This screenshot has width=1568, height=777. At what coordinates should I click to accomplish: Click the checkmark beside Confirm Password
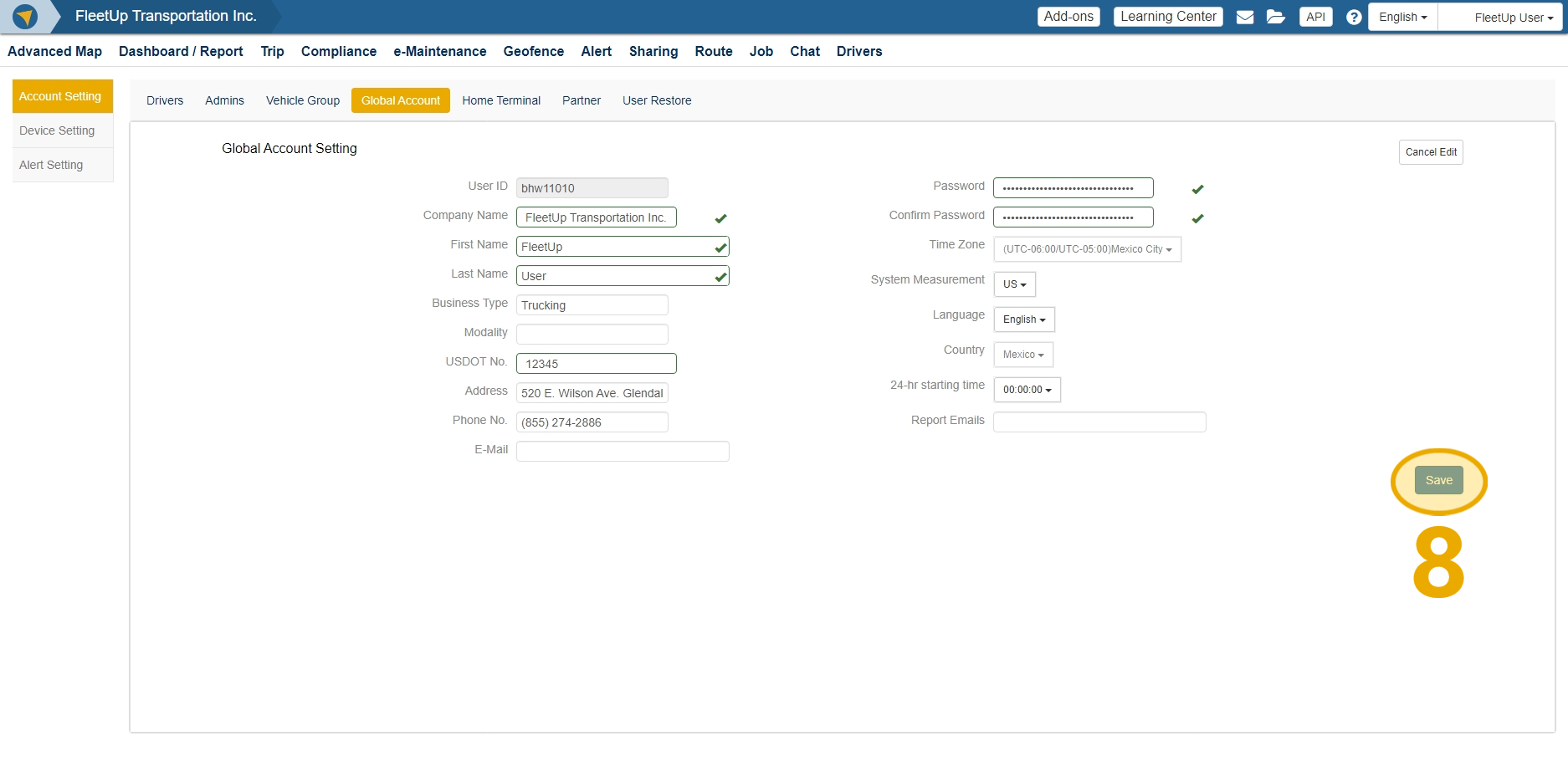click(x=1197, y=218)
